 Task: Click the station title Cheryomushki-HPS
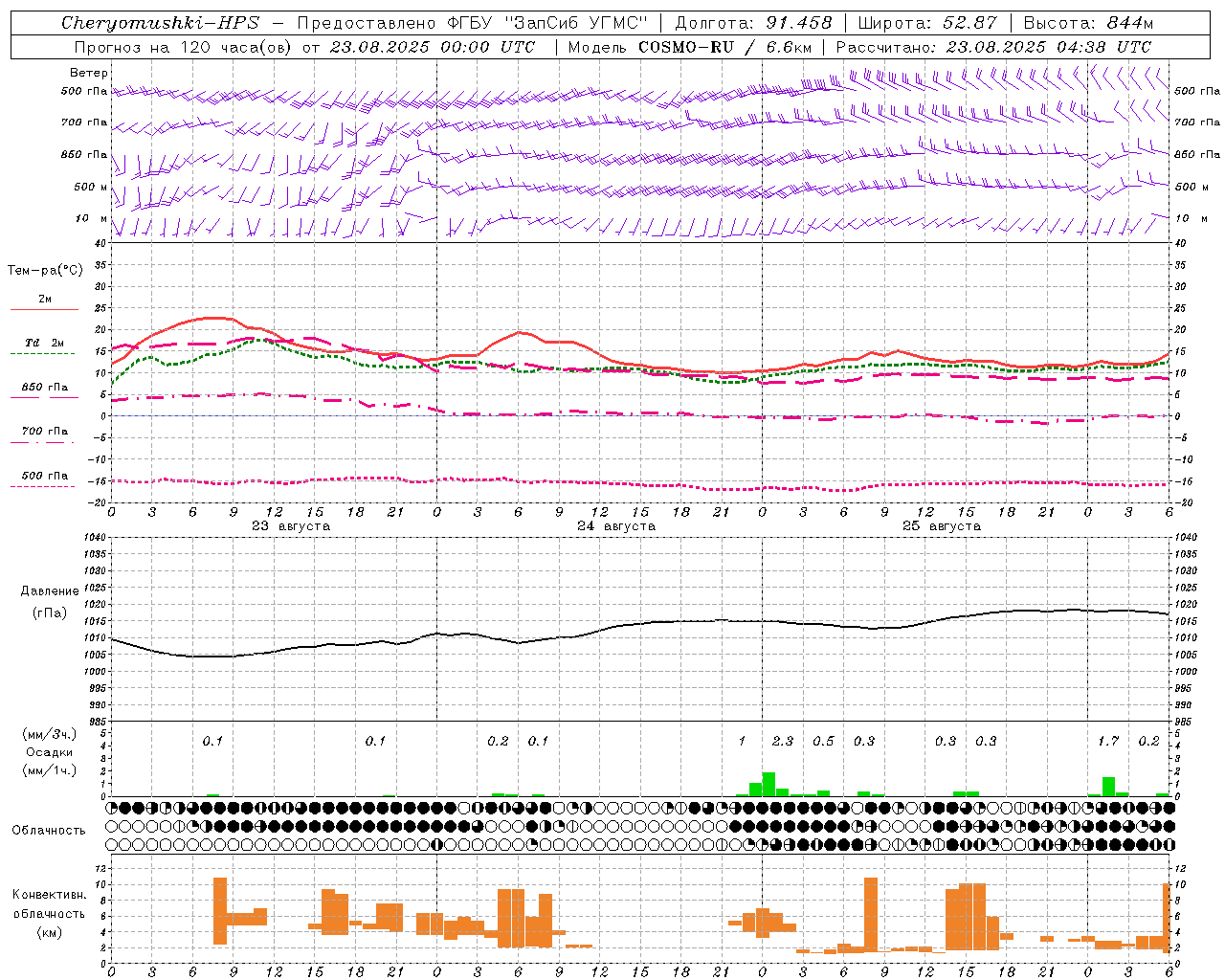point(160,23)
